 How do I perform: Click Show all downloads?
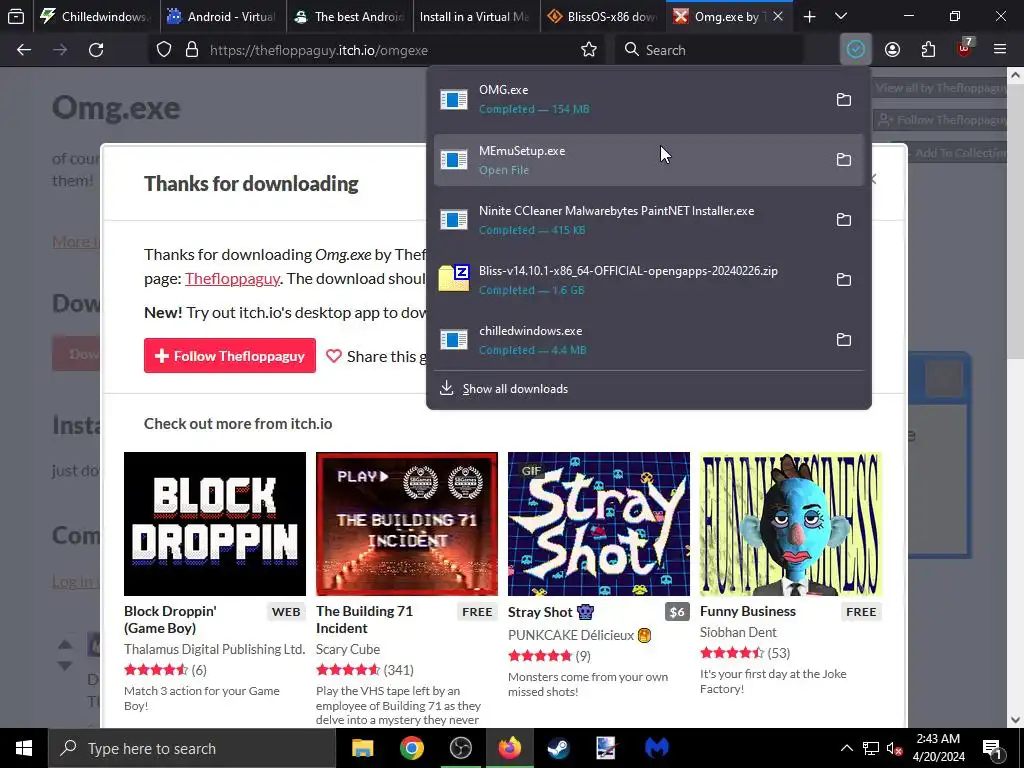[x=515, y=389]
